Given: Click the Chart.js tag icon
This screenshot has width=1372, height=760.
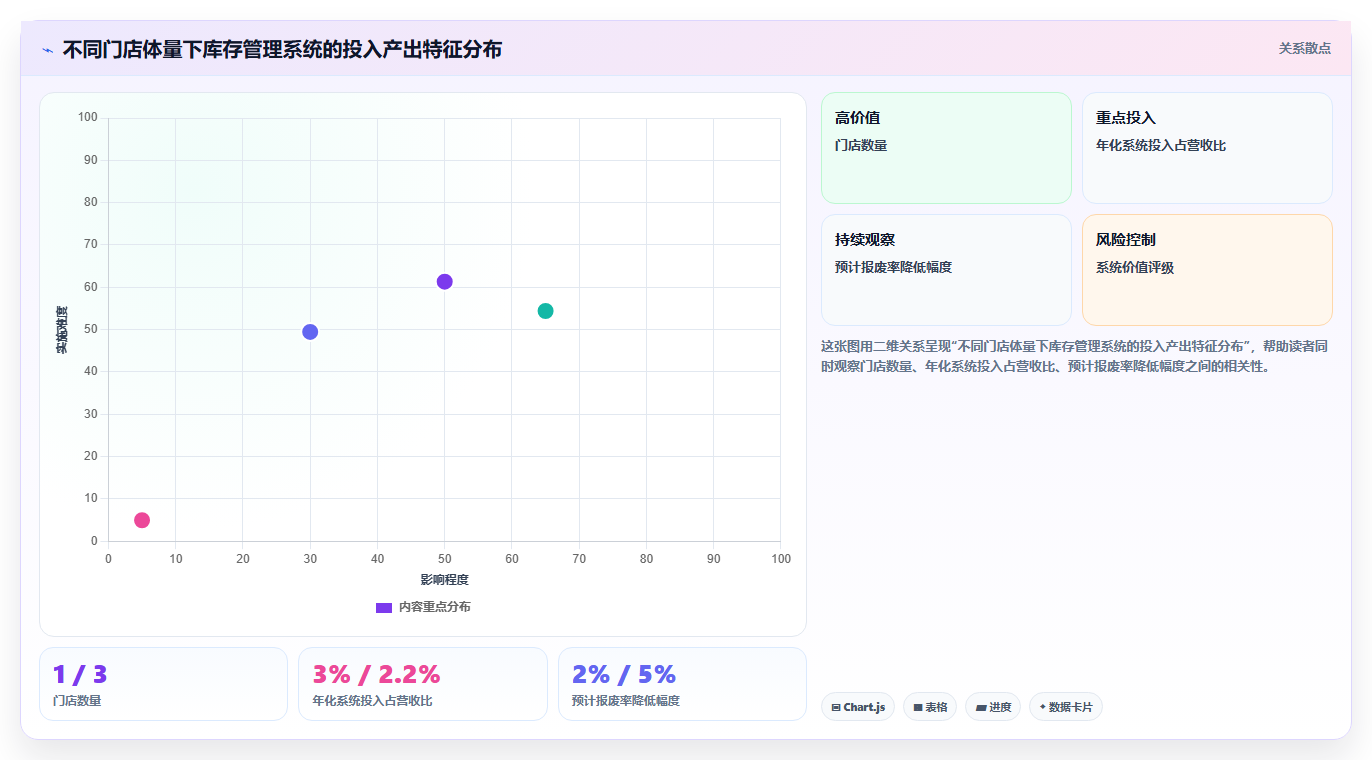Looking at the screenshot, I should tap(836, 707).
